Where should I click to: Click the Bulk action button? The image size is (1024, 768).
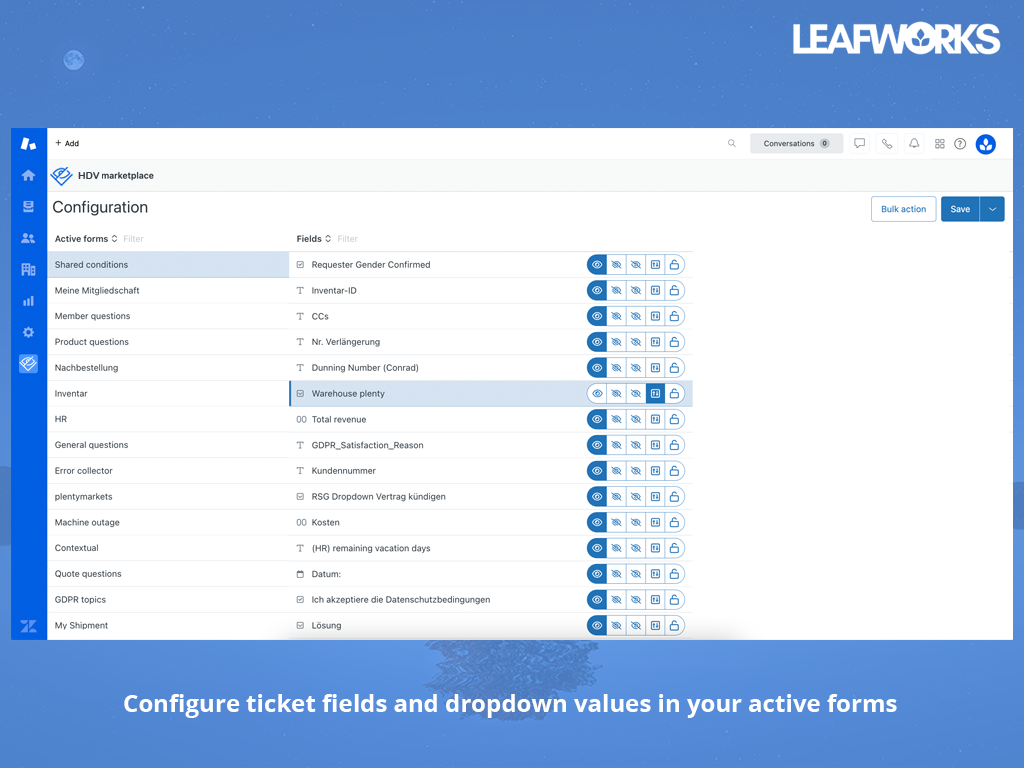click(x=903, y=209)
